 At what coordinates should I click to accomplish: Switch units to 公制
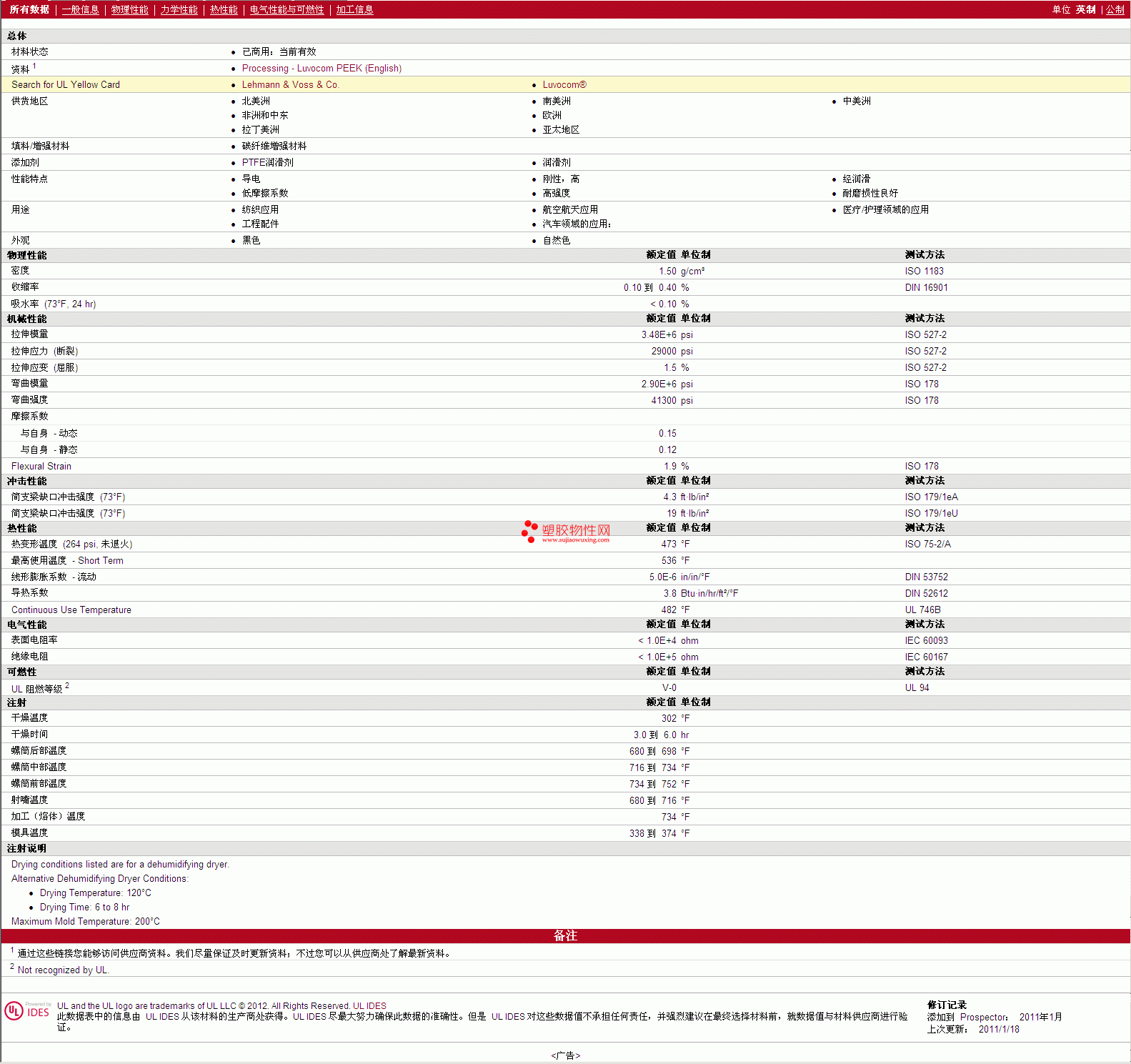click(1115, 9)
